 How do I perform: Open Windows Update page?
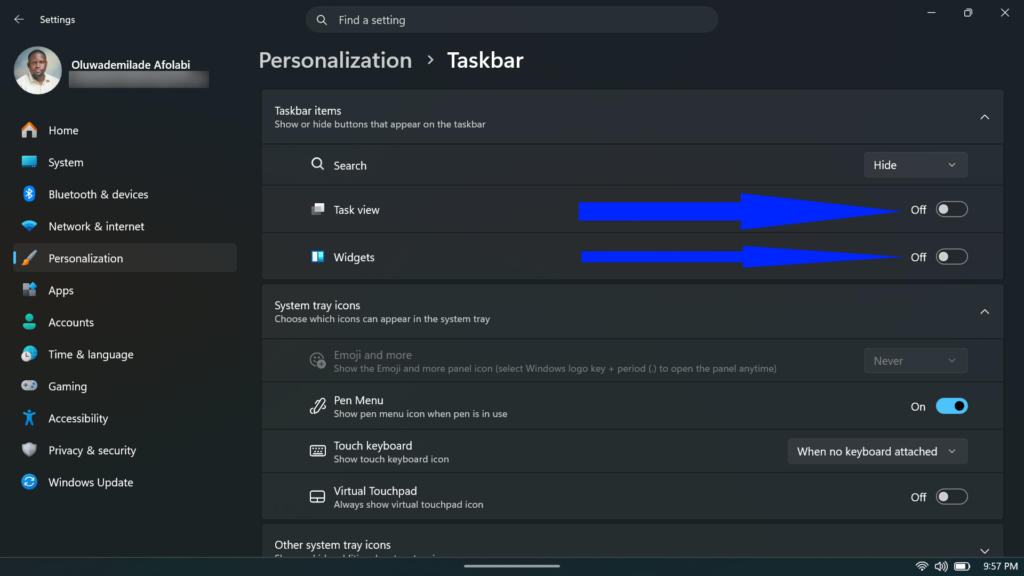(x=125, y=482)
